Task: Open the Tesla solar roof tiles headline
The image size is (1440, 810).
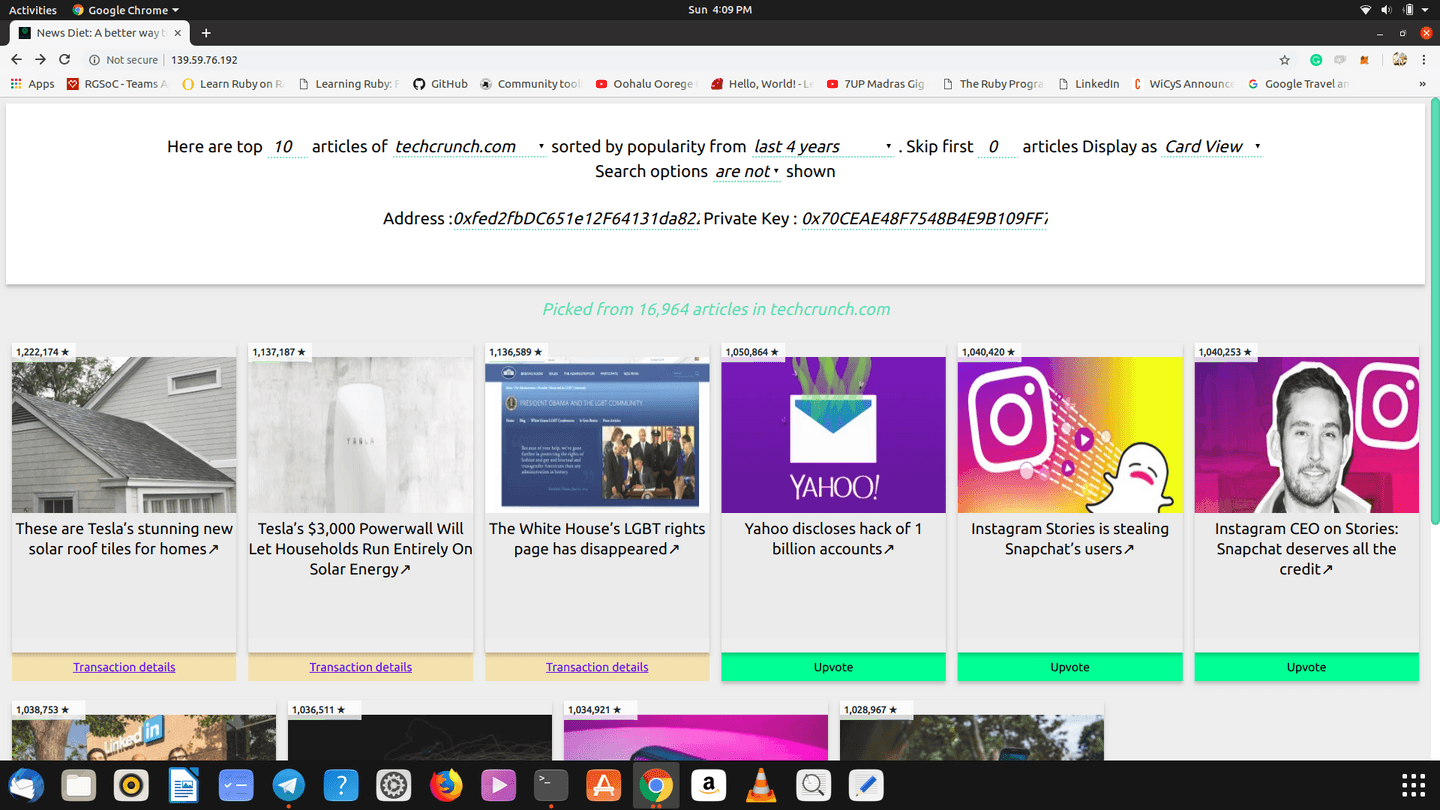Action: coord(124,539)
